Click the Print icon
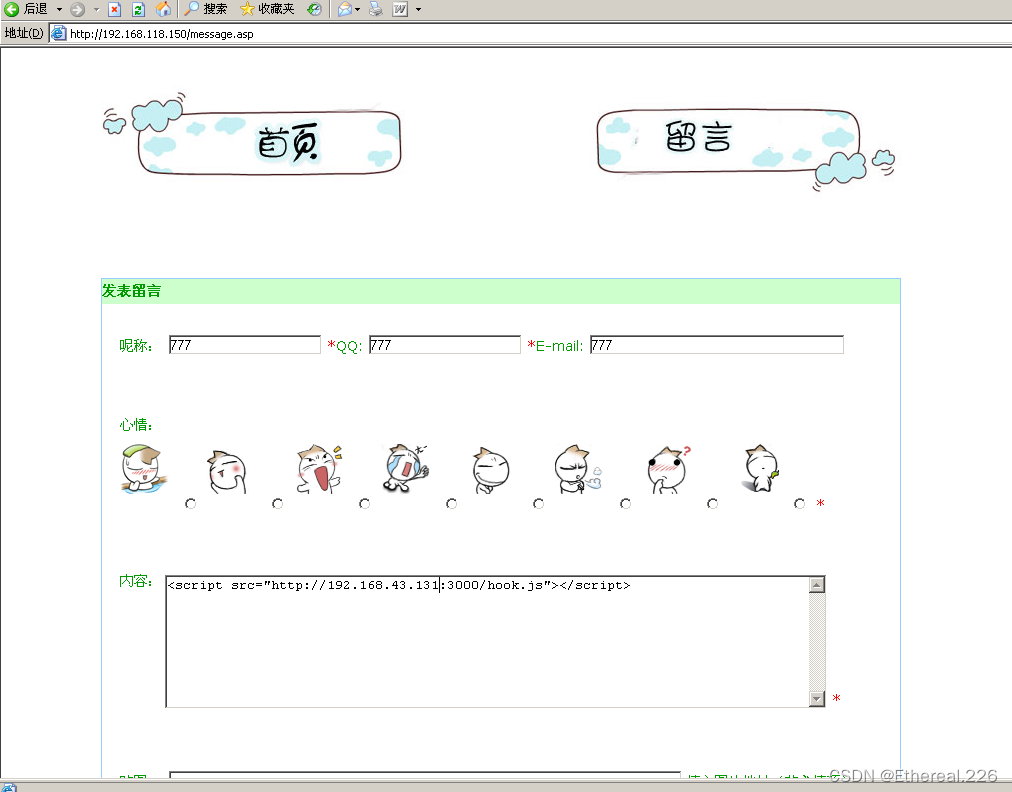1012x792 pixels. tap(376, 9)
